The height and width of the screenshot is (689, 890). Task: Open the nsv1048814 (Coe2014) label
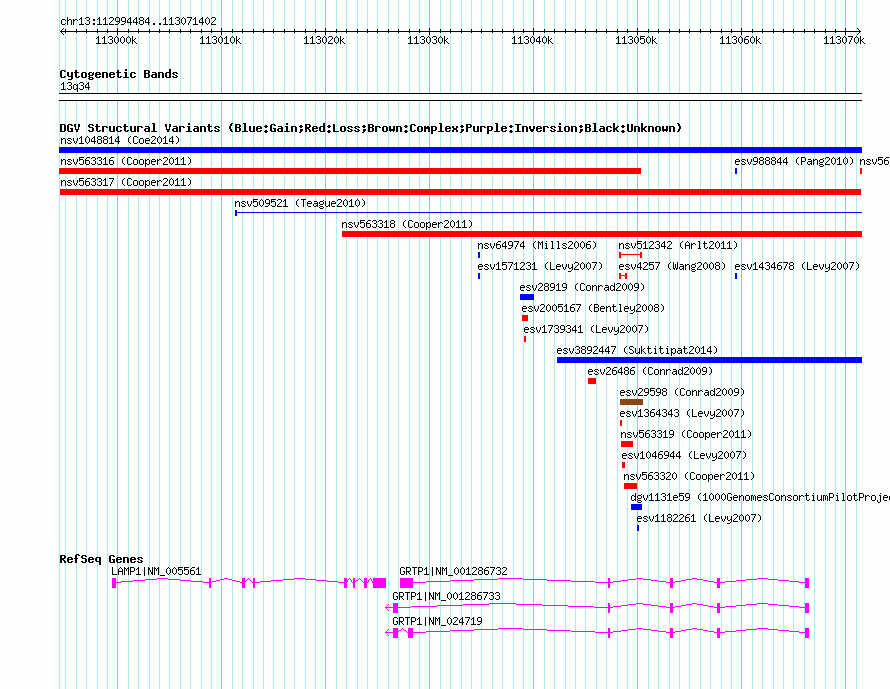pos(120,140)
